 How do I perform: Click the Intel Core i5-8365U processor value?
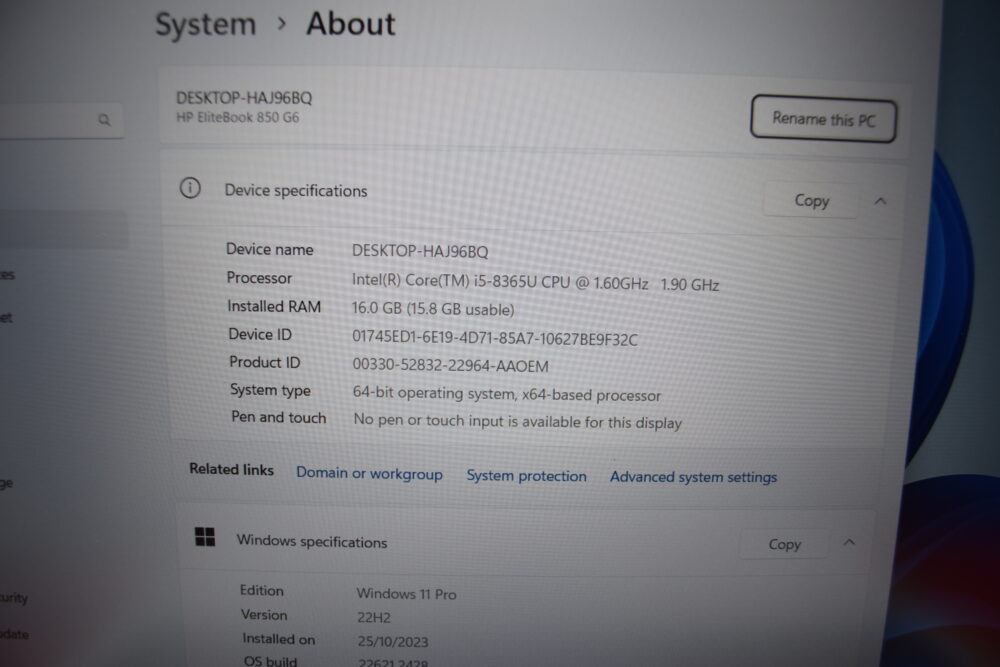535,282
